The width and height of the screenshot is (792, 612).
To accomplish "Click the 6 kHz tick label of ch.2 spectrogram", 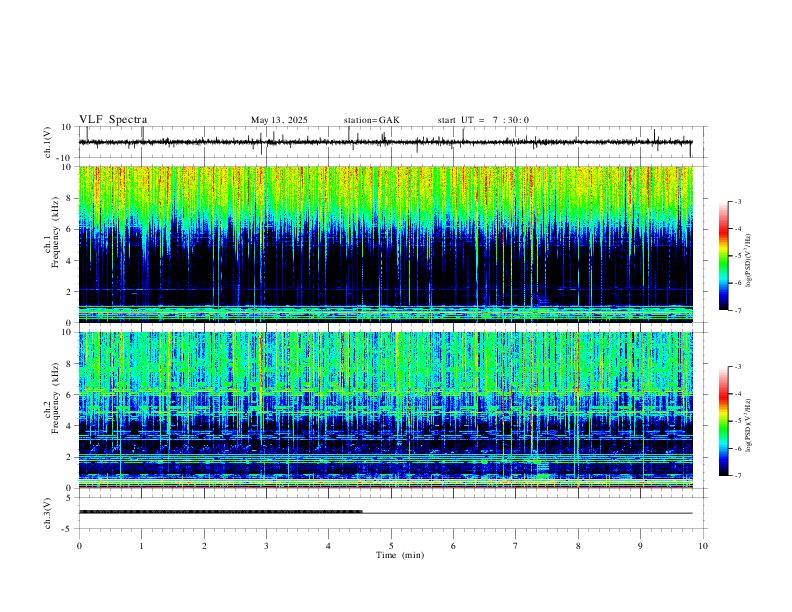I will [70, 395].
